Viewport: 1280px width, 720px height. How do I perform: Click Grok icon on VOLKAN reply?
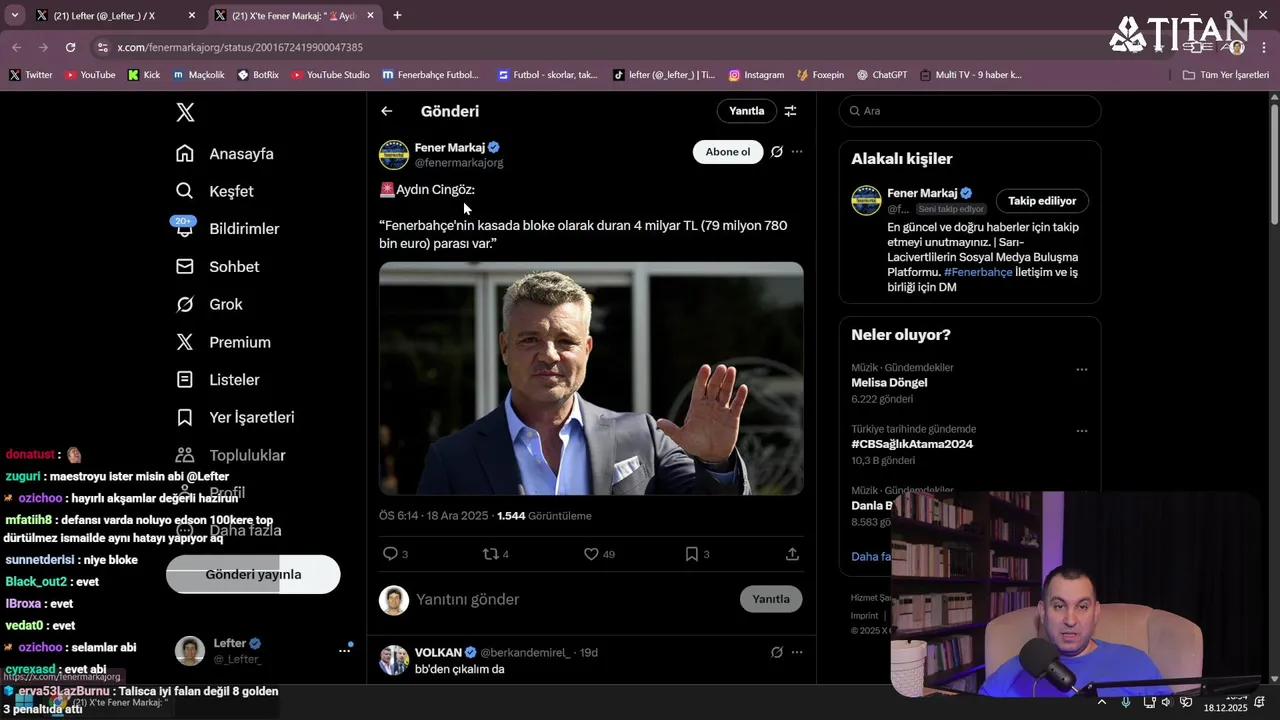(x=776, y=652)
